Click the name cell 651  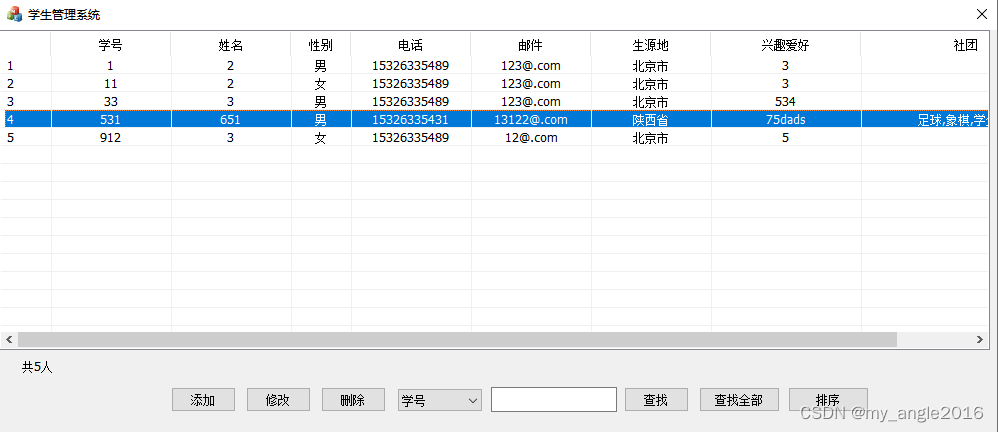pos(230,120)
